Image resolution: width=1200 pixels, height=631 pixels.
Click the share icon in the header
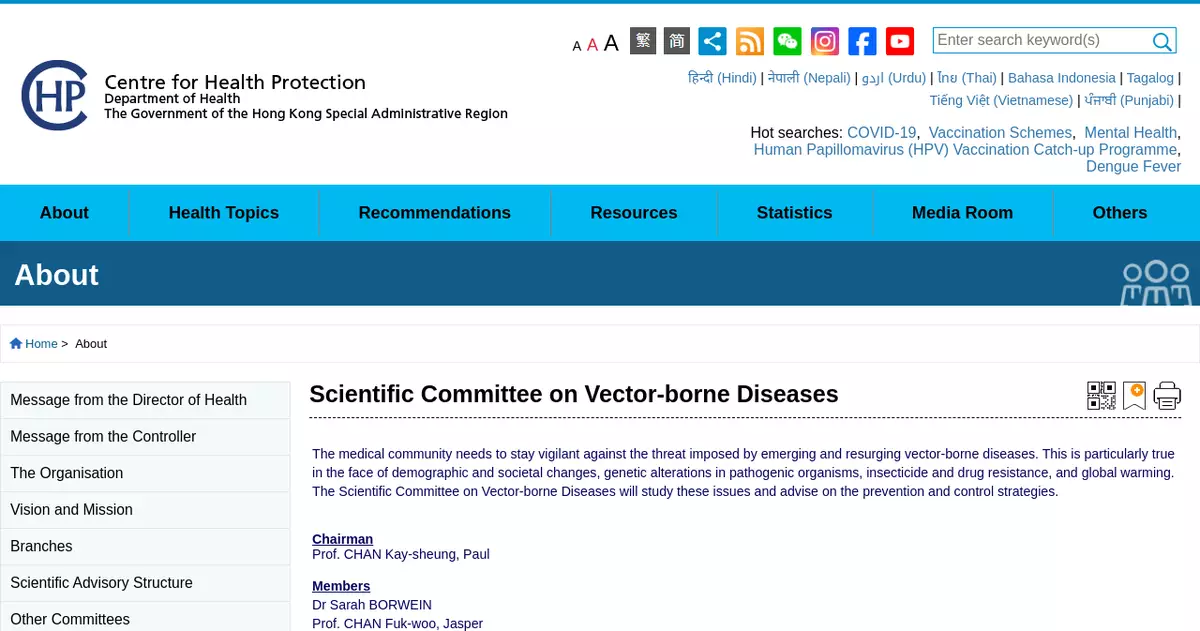pos(712,41)
